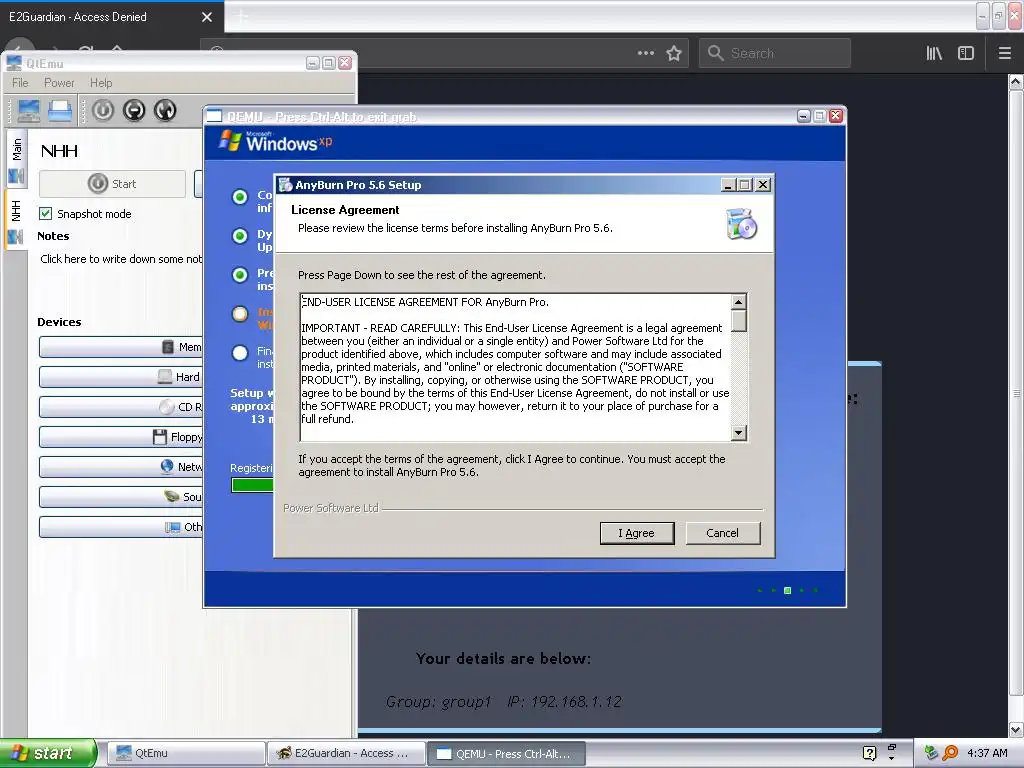Expand the Memory device section
This screenshot has width=1024, height=768.
point(121,347)
